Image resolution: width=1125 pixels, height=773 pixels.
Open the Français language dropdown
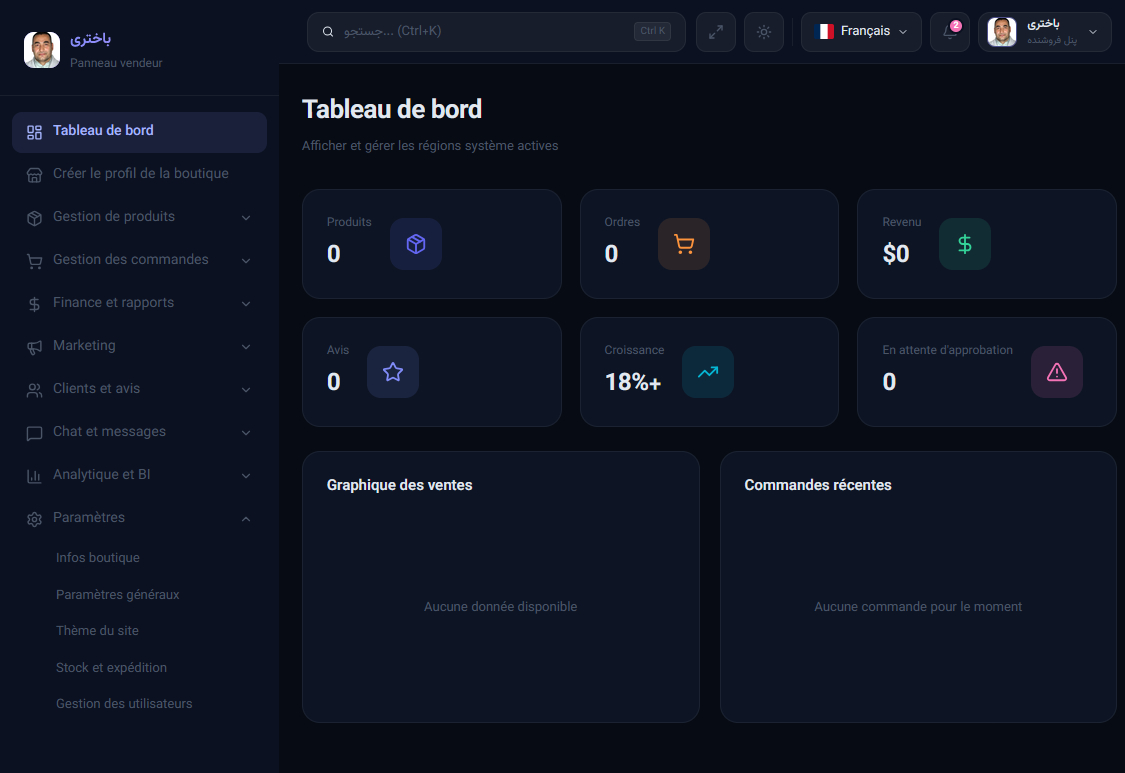click(861, 32)
